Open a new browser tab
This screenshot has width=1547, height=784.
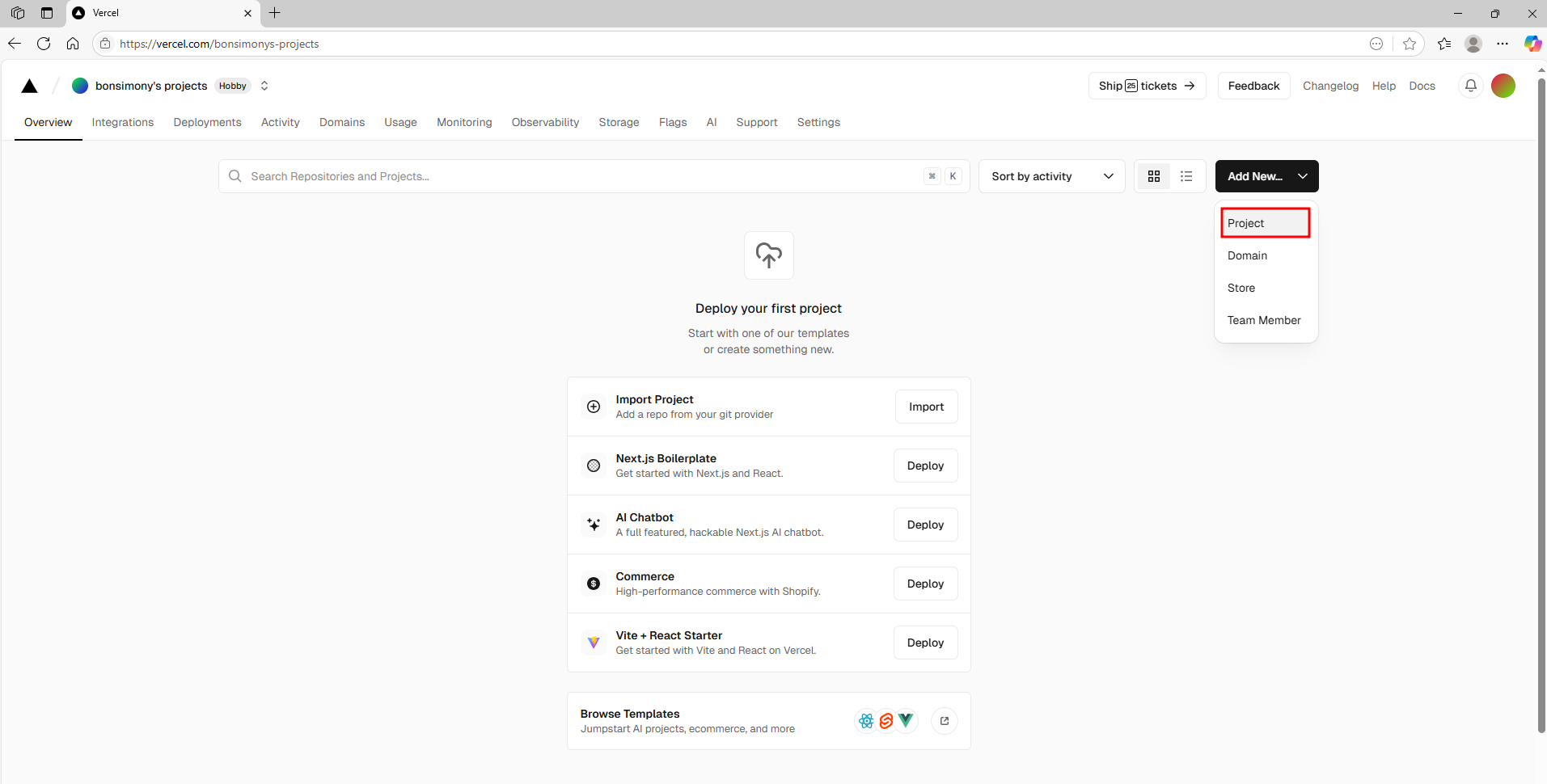(275, 13)
